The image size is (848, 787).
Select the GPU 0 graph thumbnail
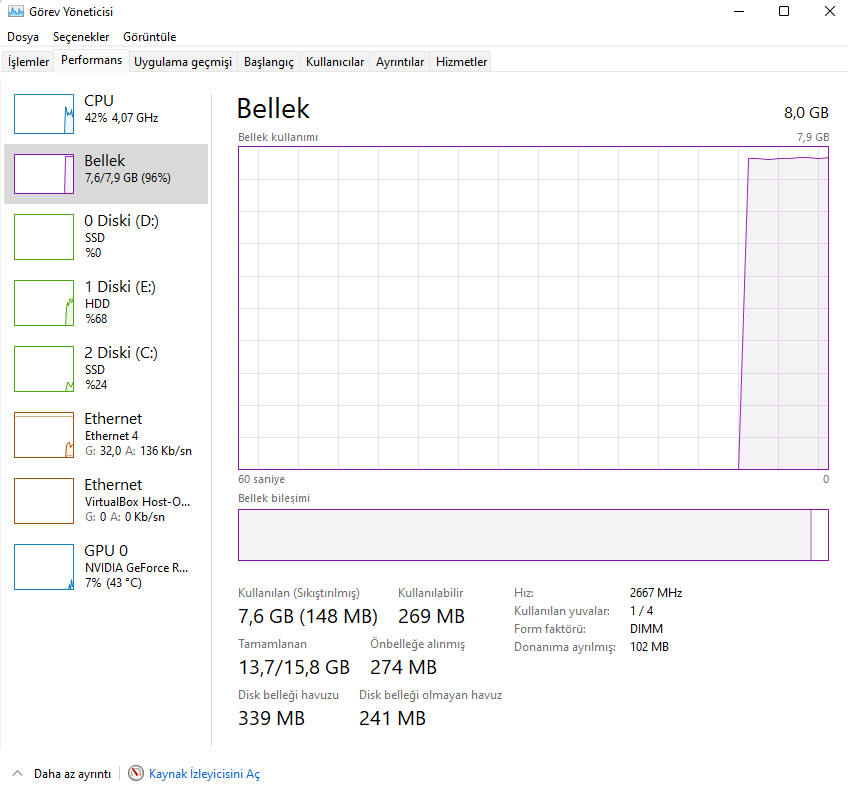pos(44,567)
